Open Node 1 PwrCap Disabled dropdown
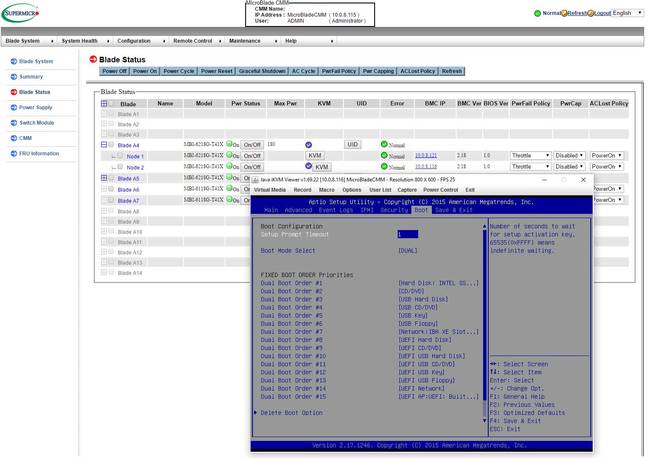Screen dimensions: 648x458 click(569, 155)
